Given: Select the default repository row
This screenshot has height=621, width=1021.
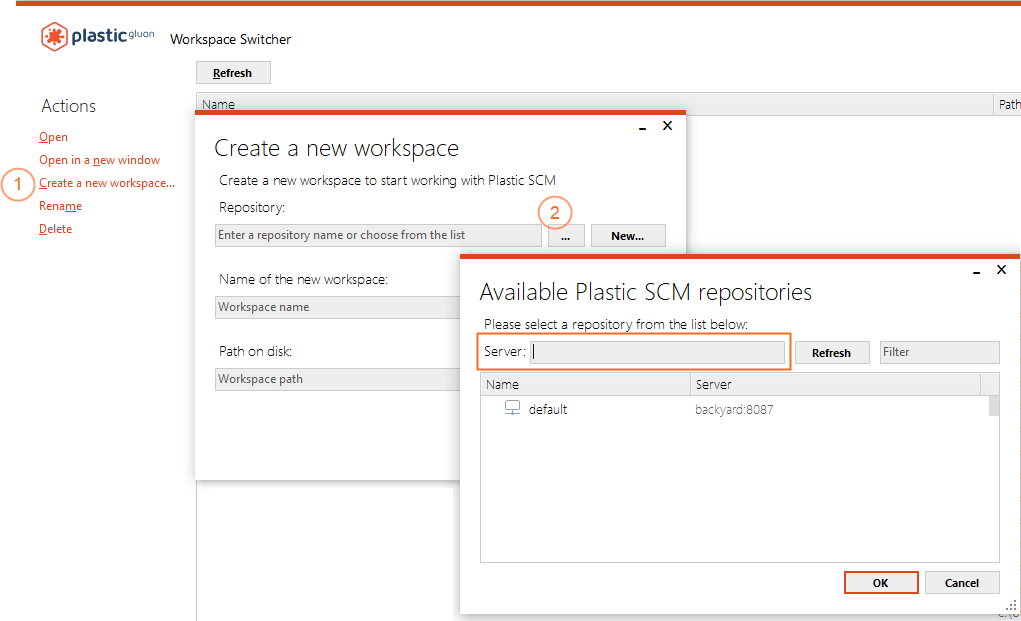Looking at the screenshot, I should [x=734, y=409].
